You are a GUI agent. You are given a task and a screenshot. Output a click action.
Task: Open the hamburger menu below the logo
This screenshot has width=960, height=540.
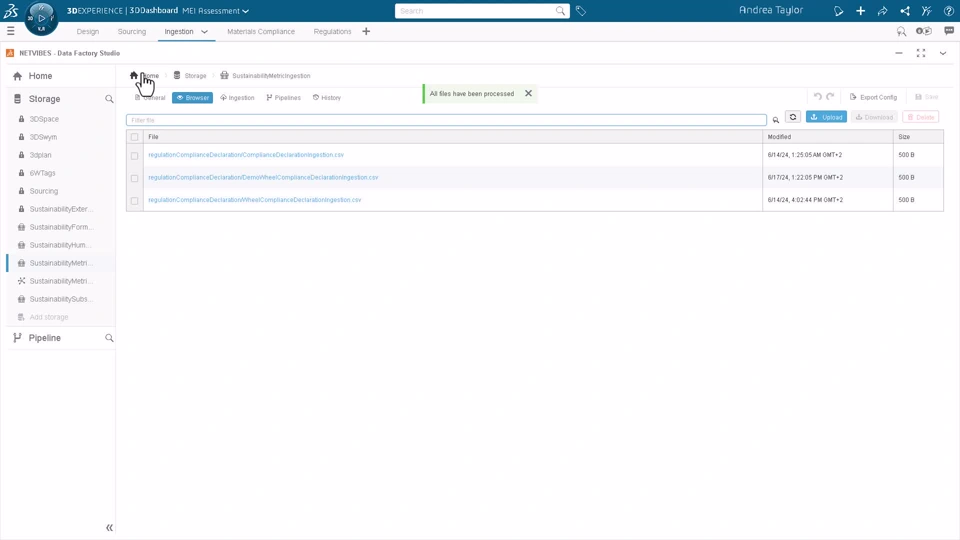tap(10, 31)
